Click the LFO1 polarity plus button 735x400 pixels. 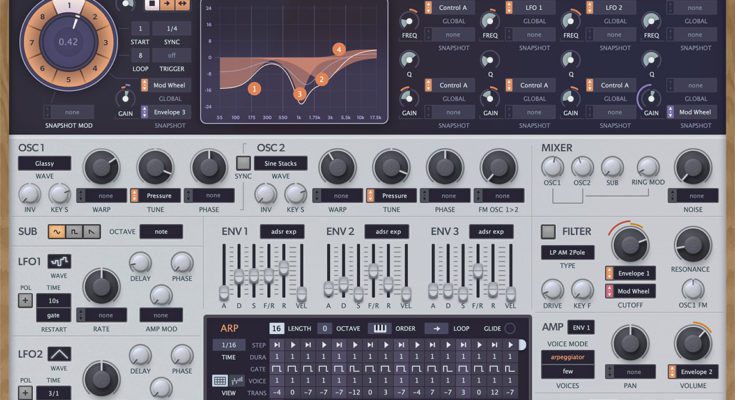[25, 300]
